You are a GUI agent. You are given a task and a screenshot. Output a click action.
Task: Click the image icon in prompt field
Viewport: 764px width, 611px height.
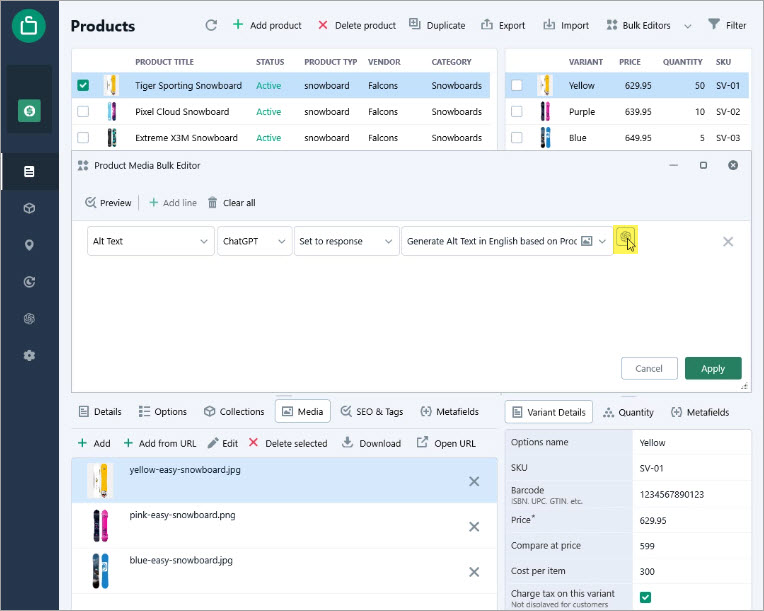pyautogui.click(x=587, y=241)
